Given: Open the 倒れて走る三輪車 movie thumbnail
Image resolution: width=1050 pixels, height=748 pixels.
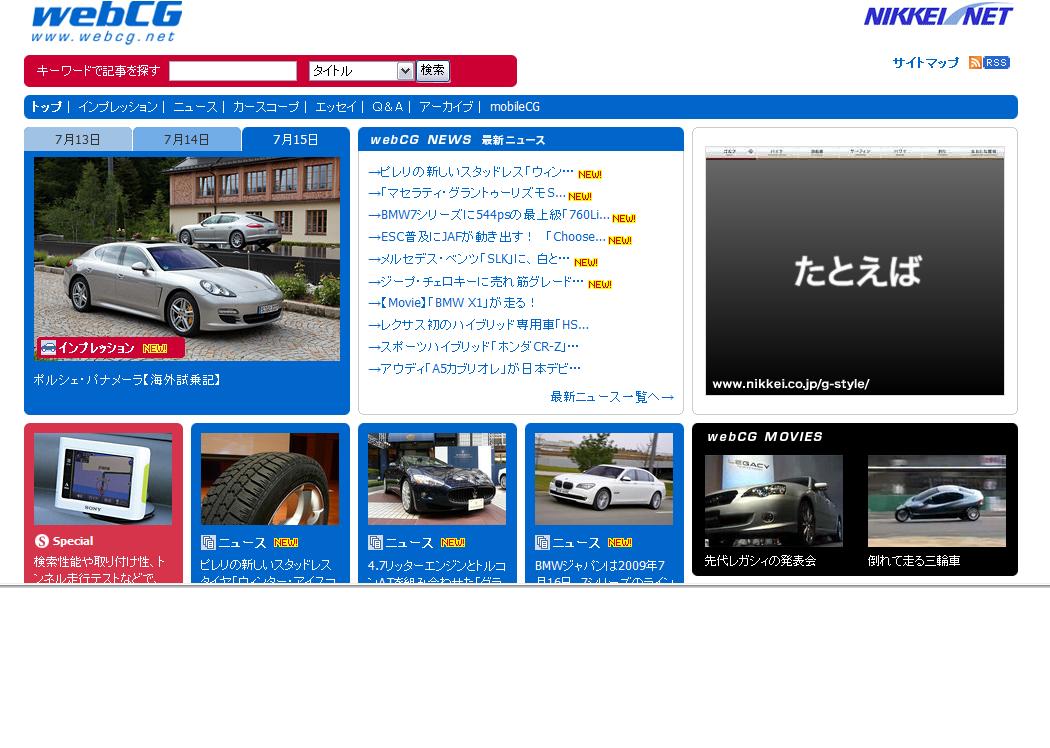Looking at the screenshot, I should coord(936,501).
